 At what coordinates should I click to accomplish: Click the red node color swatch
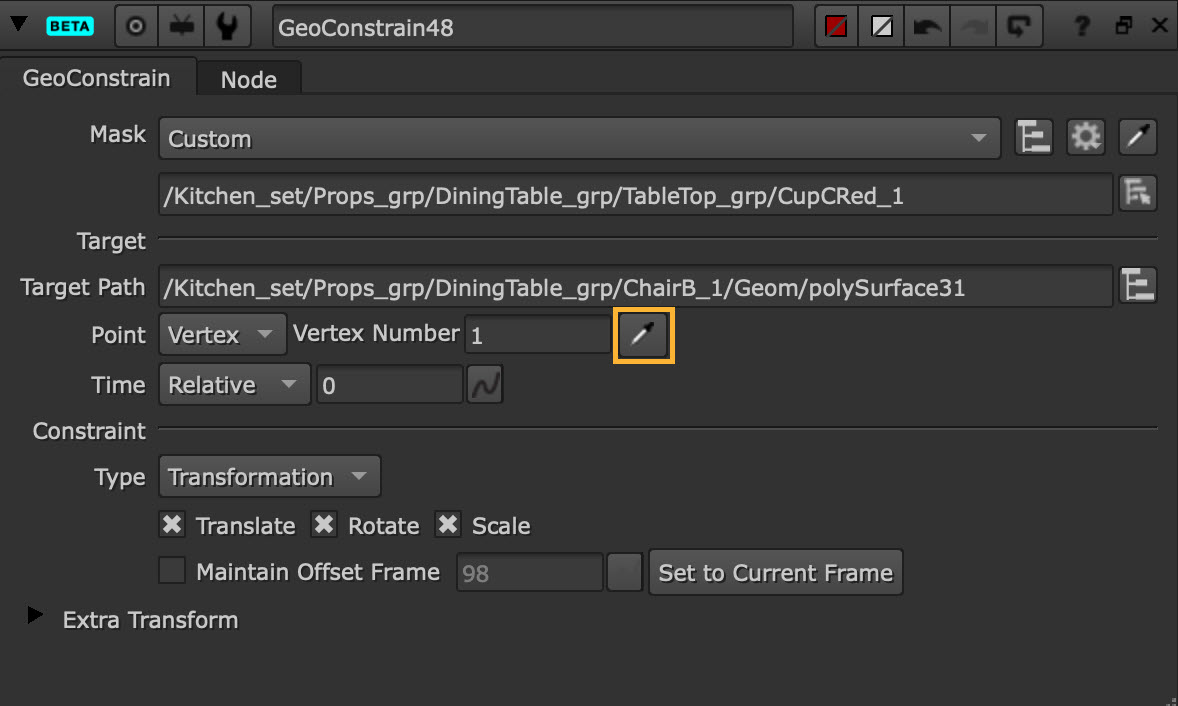coord(836,27)
